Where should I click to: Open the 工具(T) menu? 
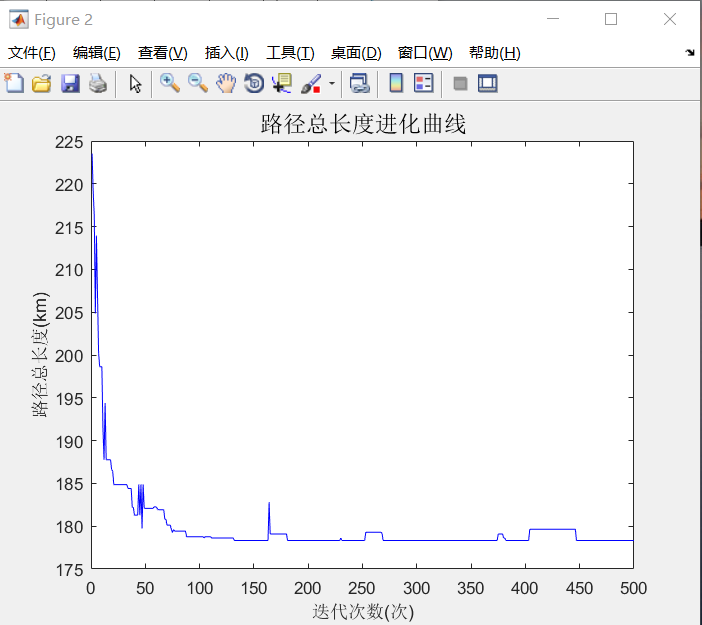click(x=290, y=53)
